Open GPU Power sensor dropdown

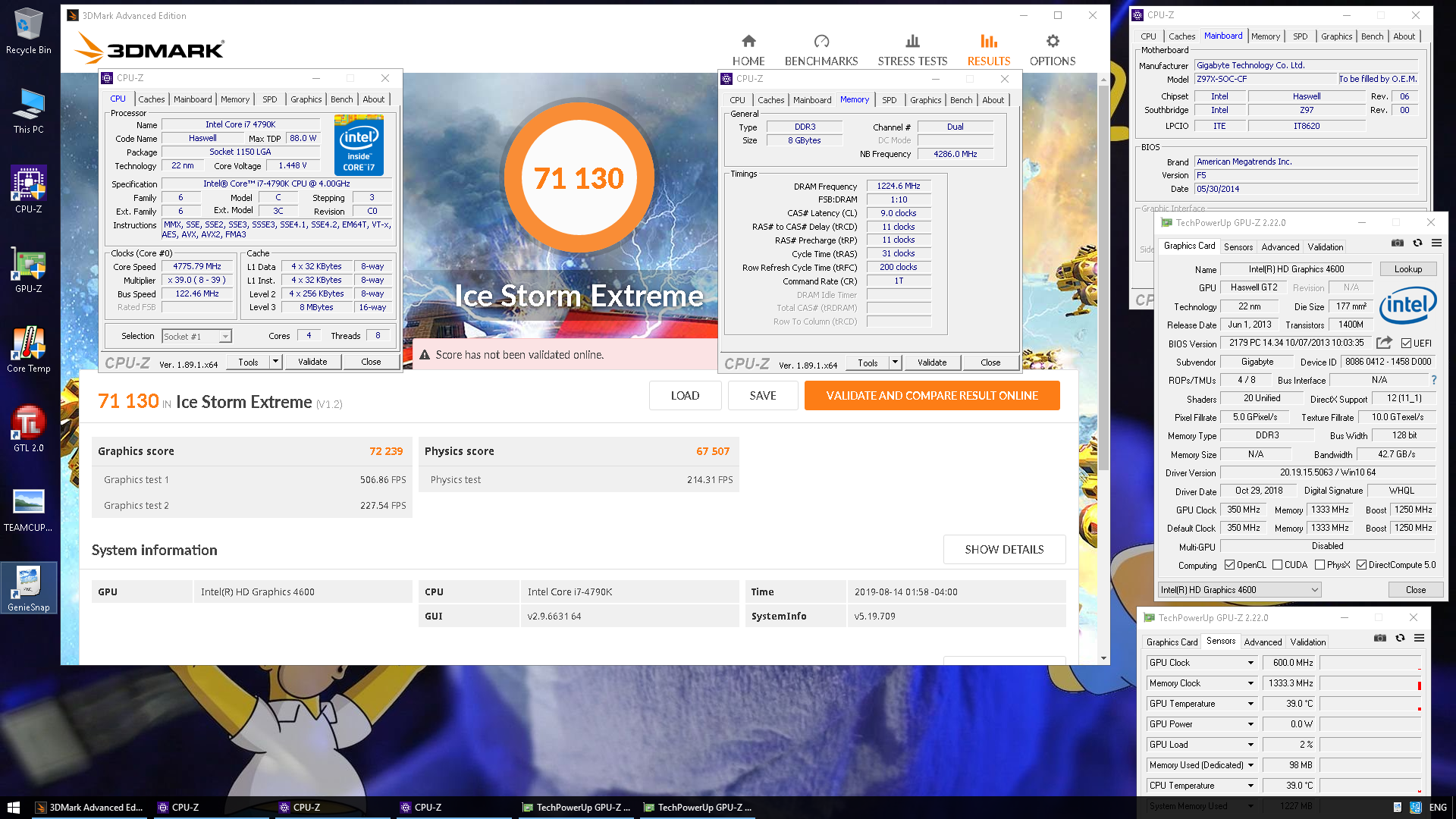point(1250,724)
